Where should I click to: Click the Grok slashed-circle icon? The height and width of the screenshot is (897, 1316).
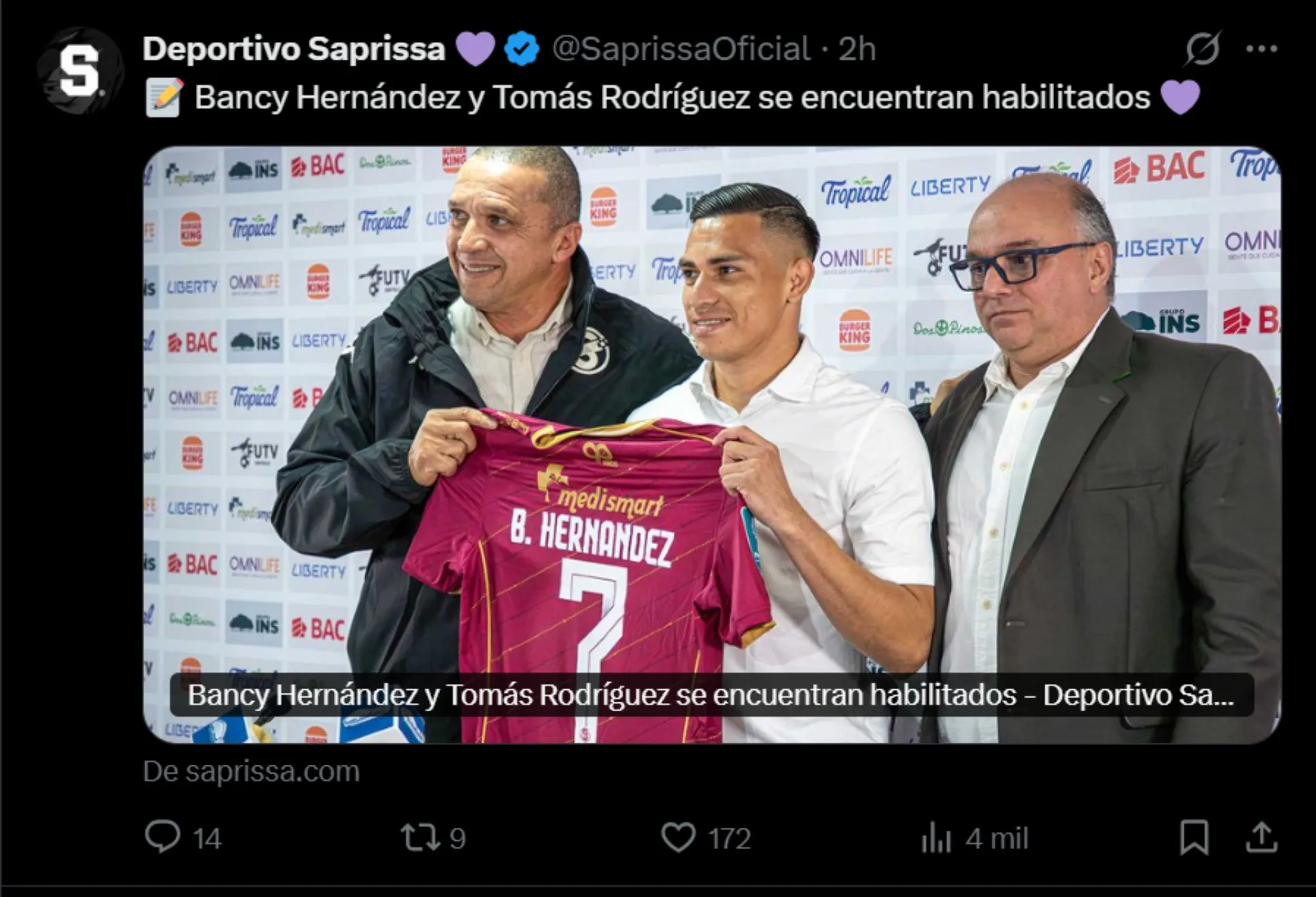click(1202, 49)
